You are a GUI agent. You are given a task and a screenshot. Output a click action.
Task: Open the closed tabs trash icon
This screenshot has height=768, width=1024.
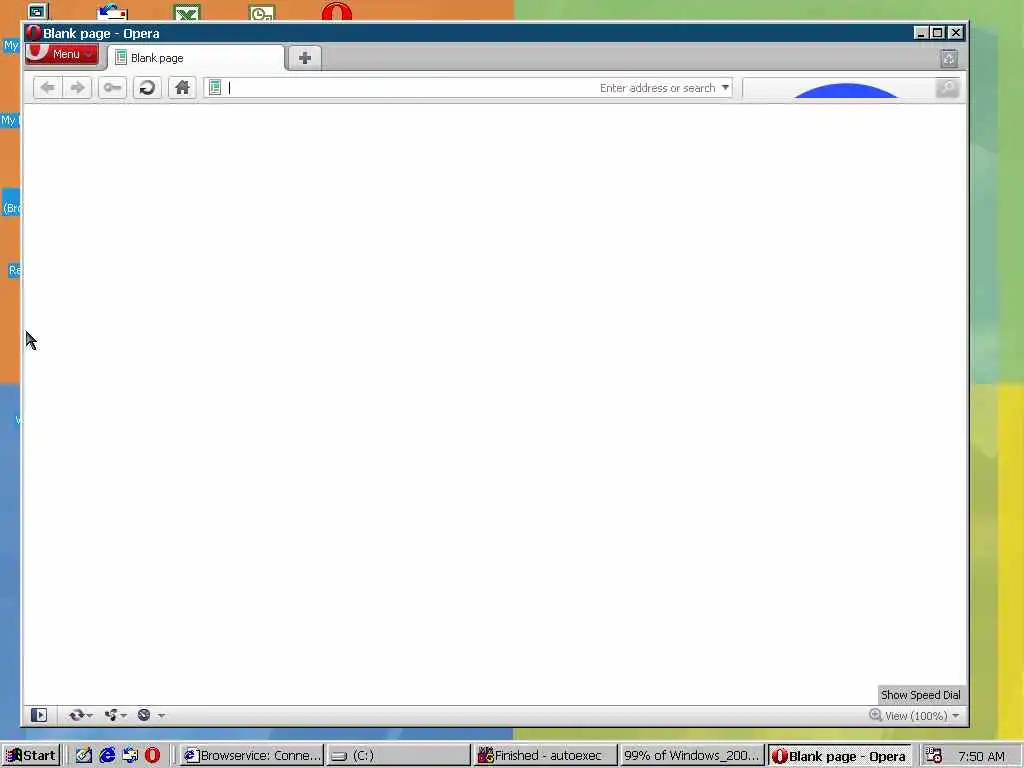pos(949,59)
